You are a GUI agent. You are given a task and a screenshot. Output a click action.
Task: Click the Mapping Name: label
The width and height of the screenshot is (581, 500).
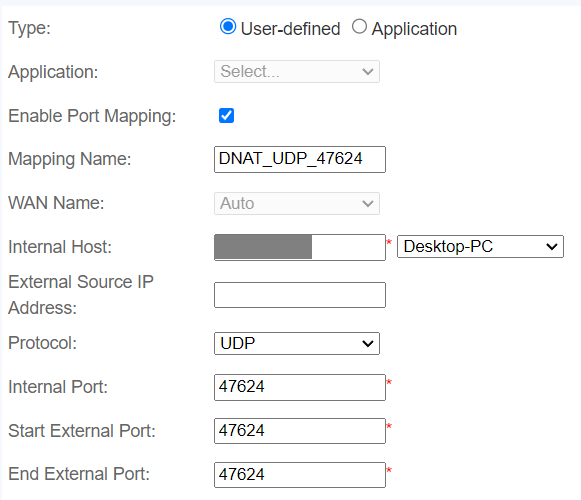tap(70, 159)
